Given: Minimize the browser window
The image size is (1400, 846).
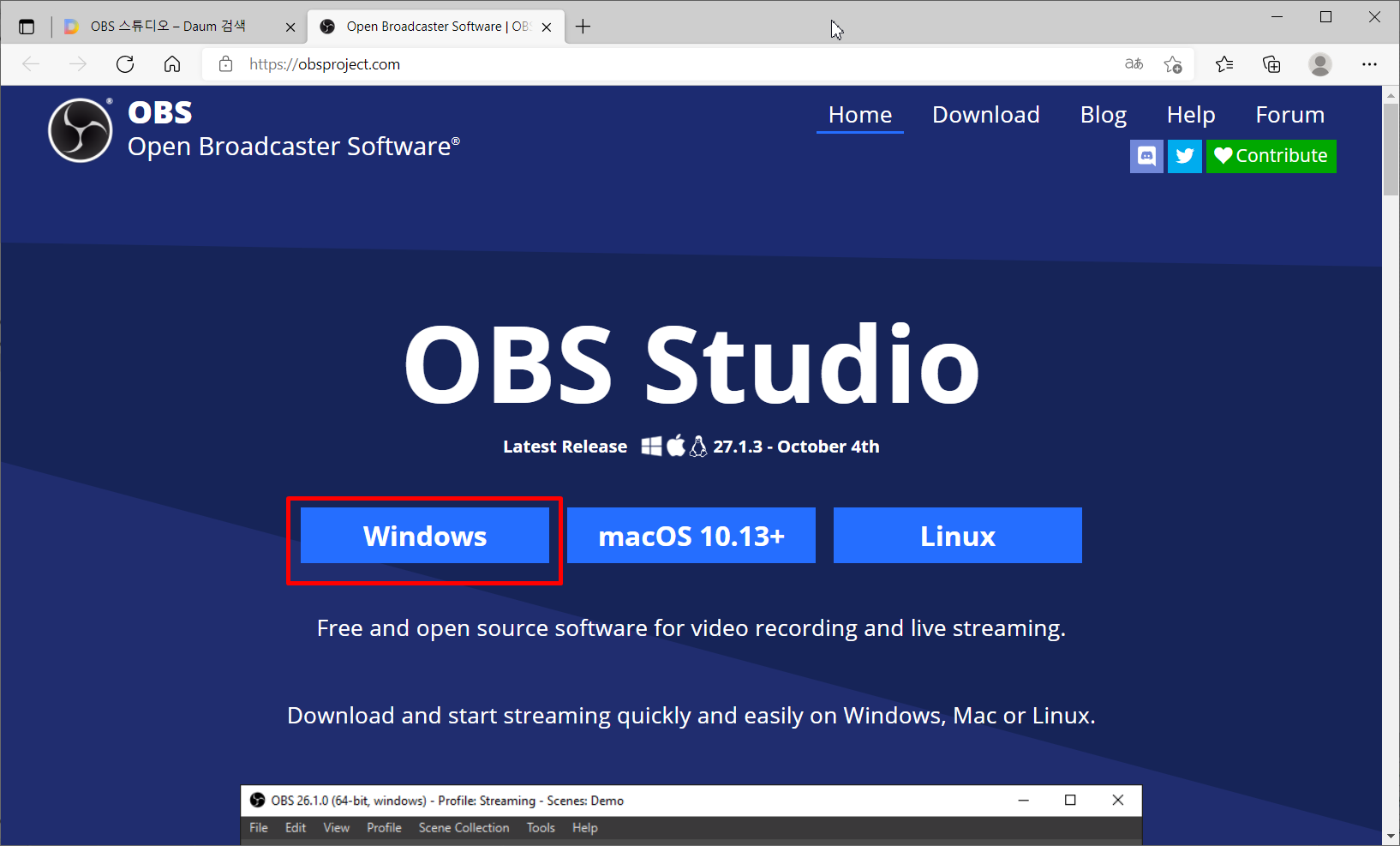Looking at the screenshot, I should pos(1277,16).
